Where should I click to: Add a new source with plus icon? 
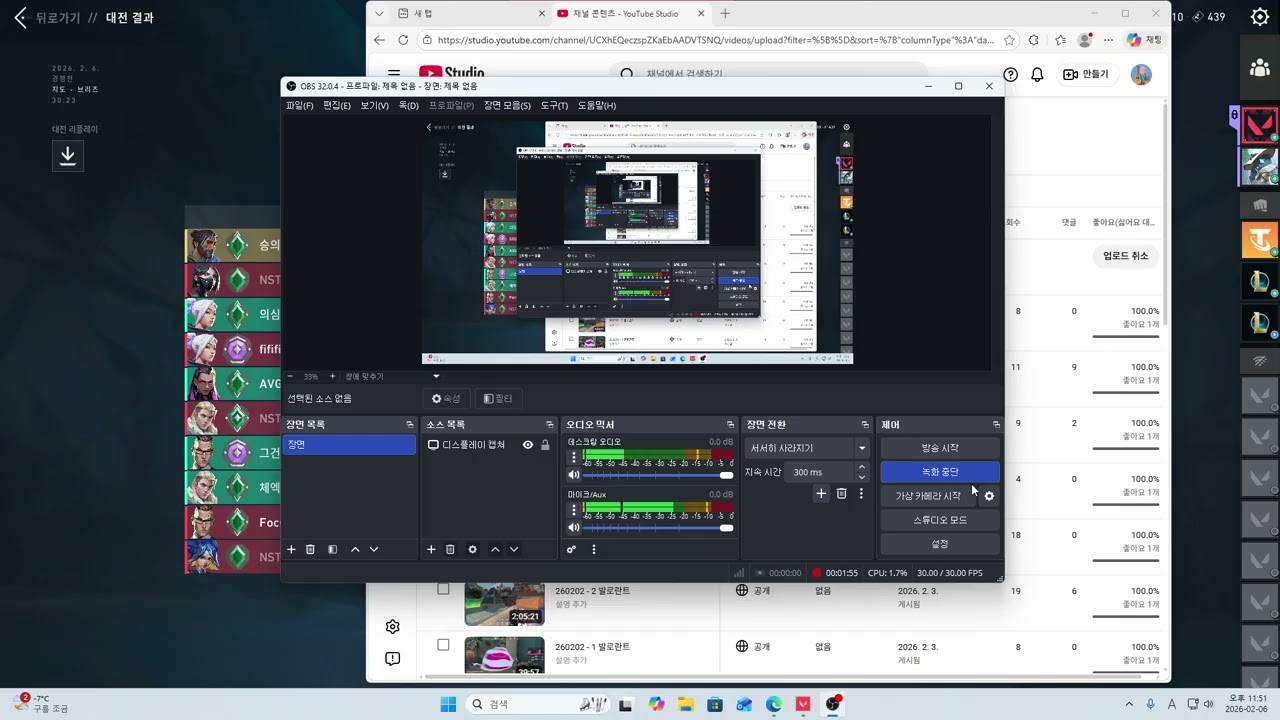click(x=431, y=549)
